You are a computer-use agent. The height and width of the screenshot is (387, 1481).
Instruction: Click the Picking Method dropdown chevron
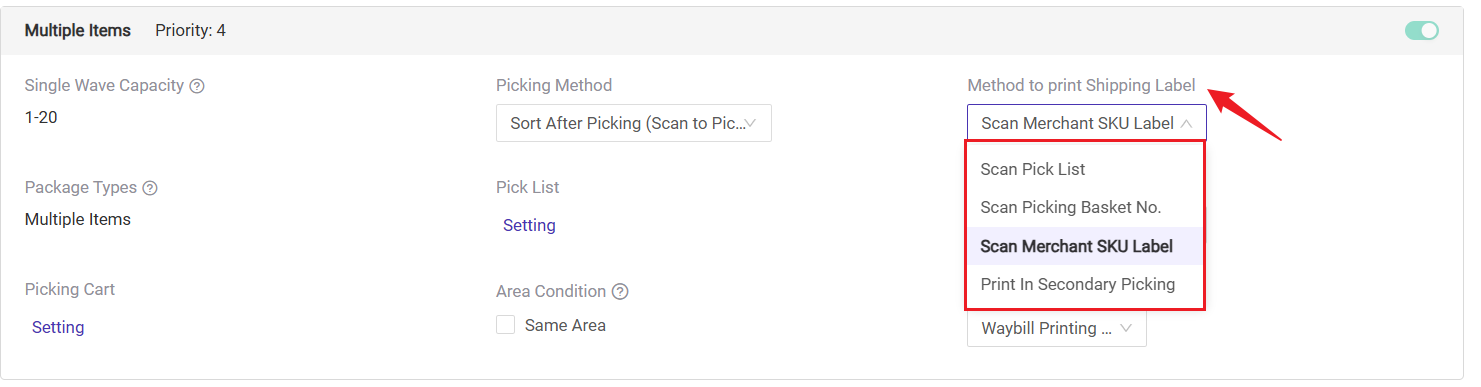point(751,124)
